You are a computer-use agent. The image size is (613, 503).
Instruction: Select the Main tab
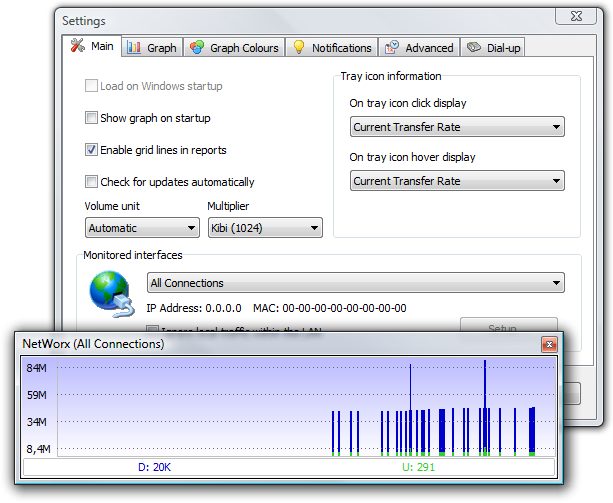91,46
